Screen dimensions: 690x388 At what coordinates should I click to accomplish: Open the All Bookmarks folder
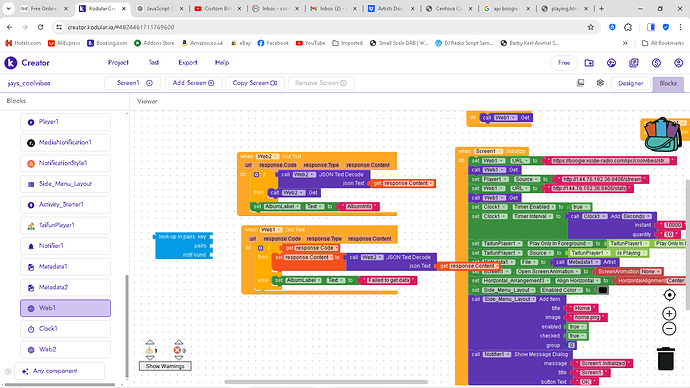(x=663, y=43)
